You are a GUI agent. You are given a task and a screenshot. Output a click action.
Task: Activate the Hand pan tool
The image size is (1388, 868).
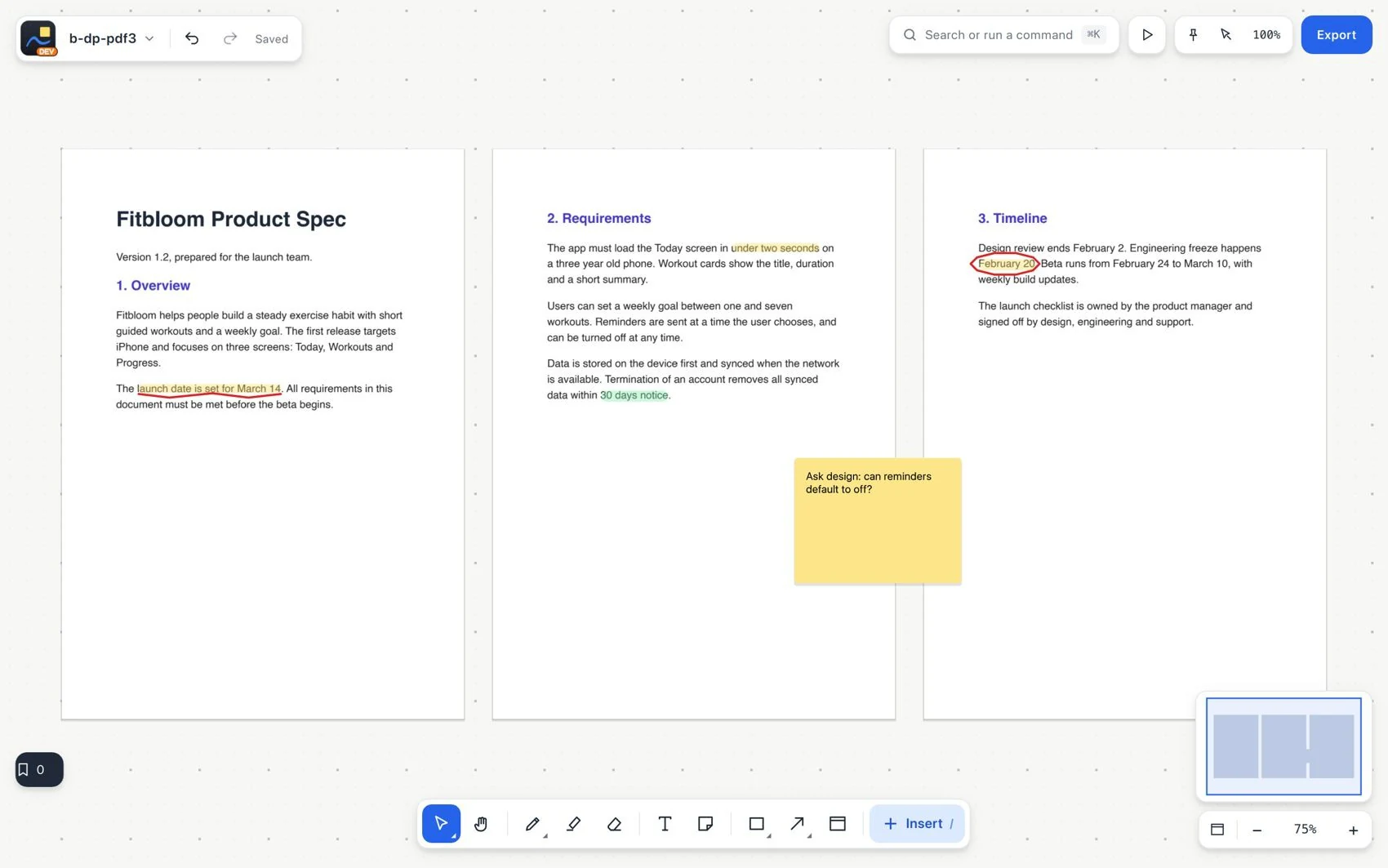(481, 823)
